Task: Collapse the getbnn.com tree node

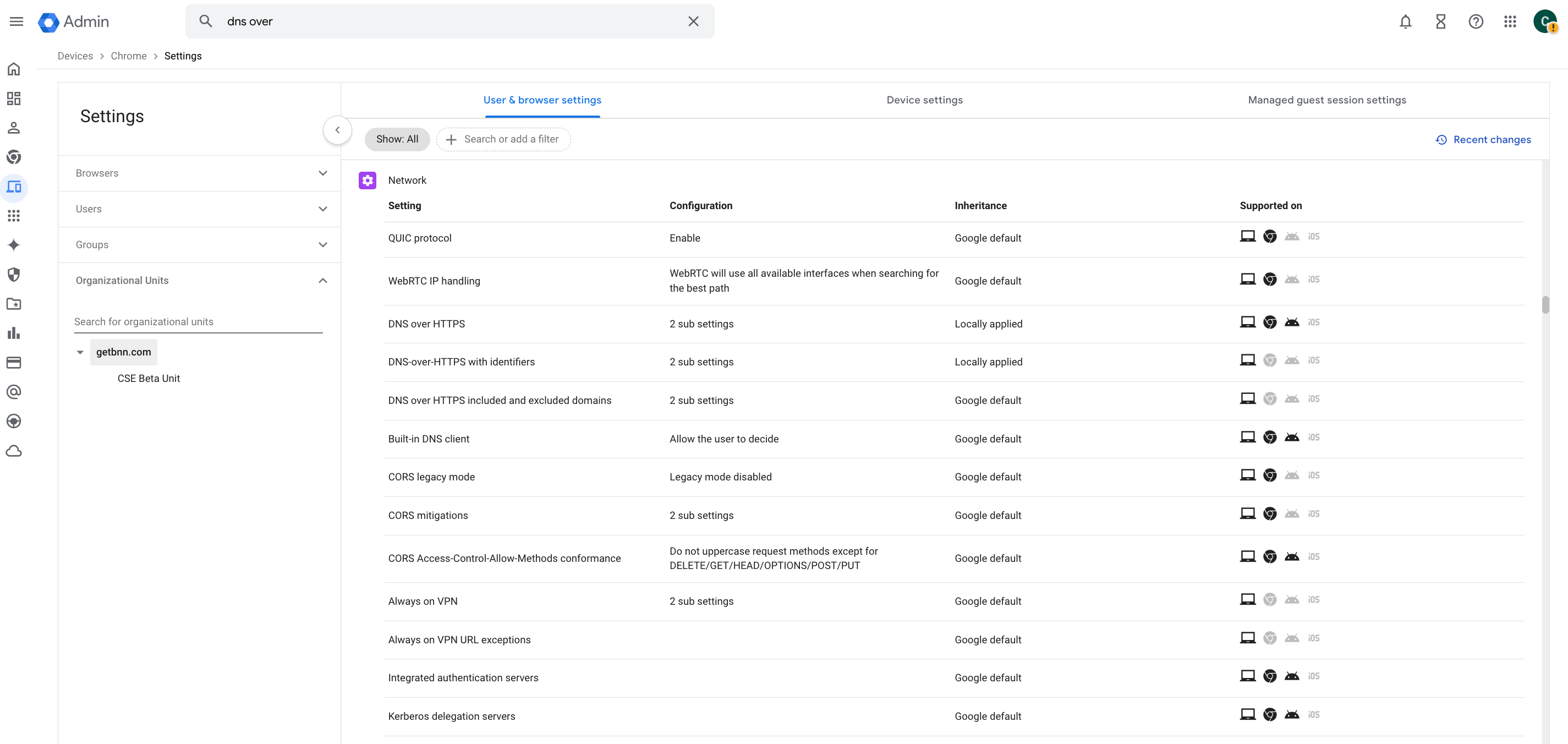Action: click(80, 353)
